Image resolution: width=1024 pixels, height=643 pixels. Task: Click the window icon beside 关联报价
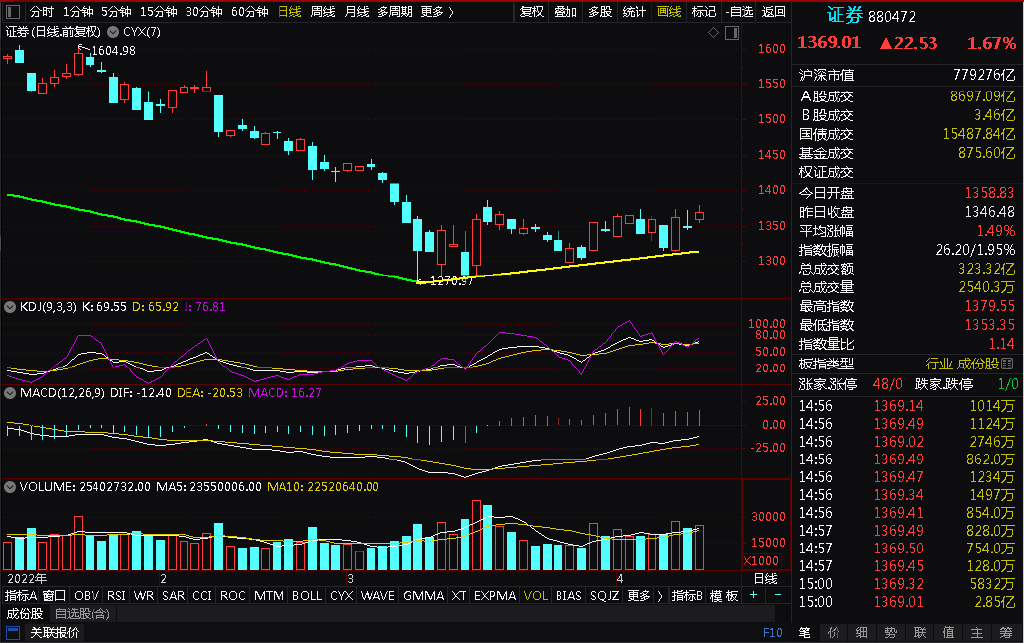(x=12, y=633)
